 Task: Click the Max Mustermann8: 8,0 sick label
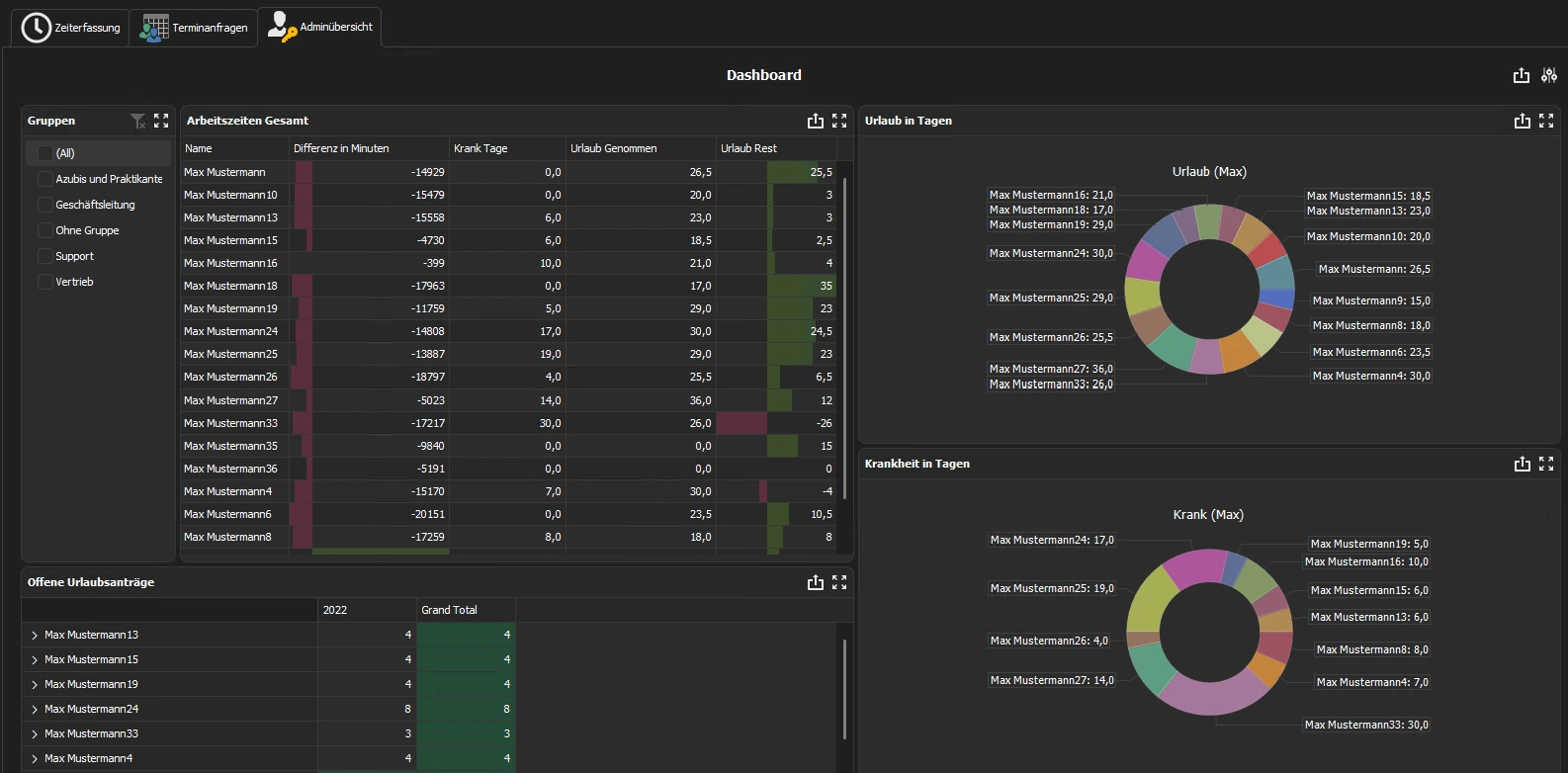point(1372,649)
